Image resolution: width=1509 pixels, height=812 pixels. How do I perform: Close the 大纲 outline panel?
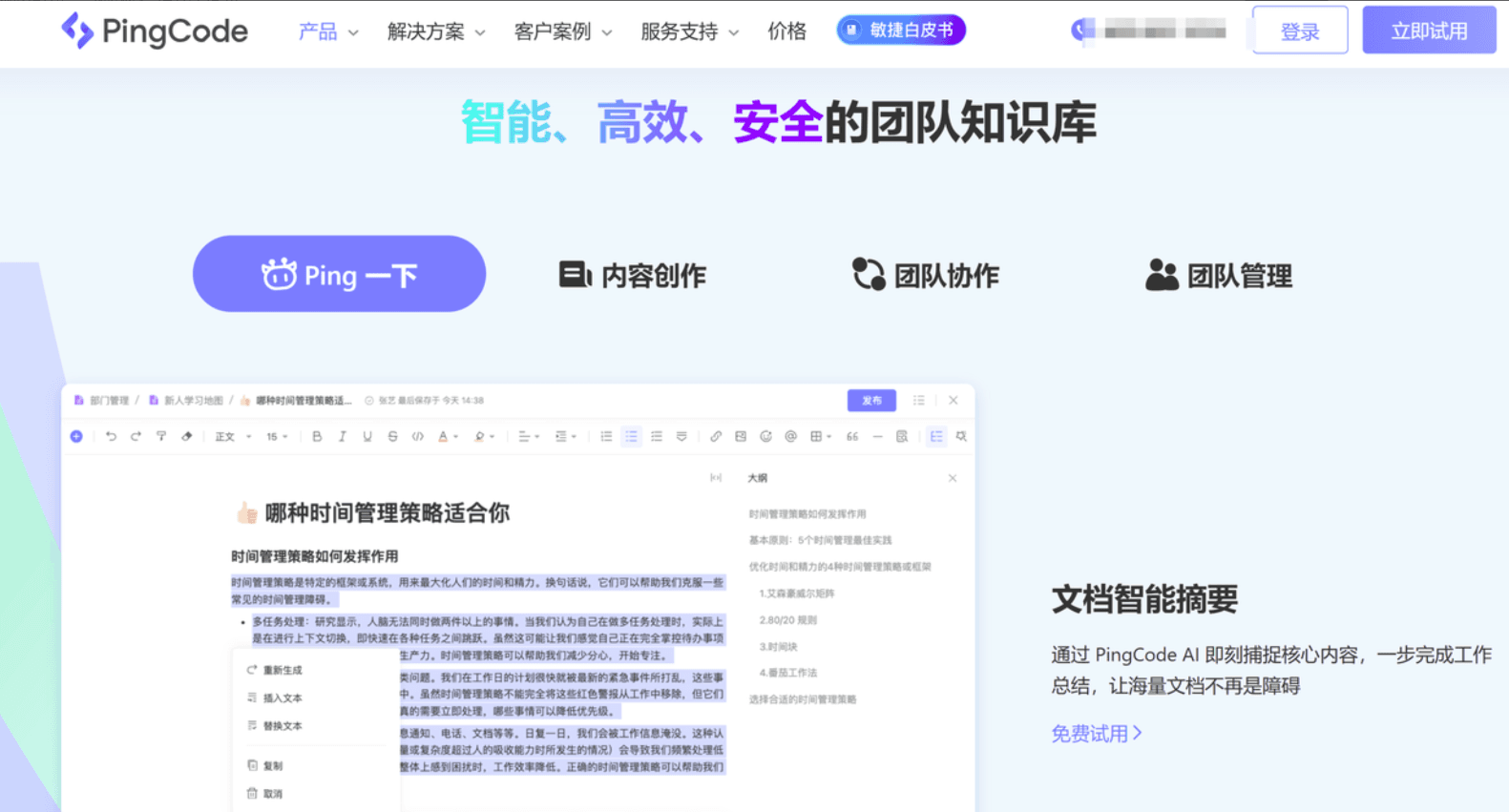coord(953,478)
